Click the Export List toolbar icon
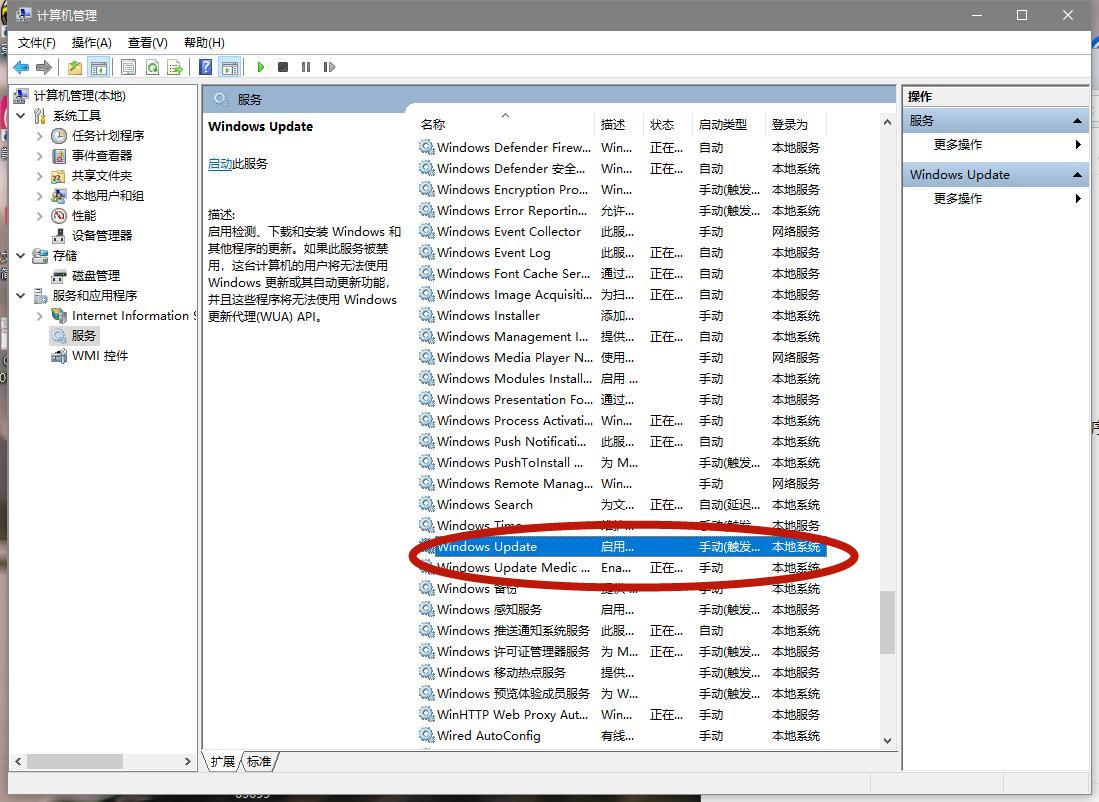 (175, 67)
